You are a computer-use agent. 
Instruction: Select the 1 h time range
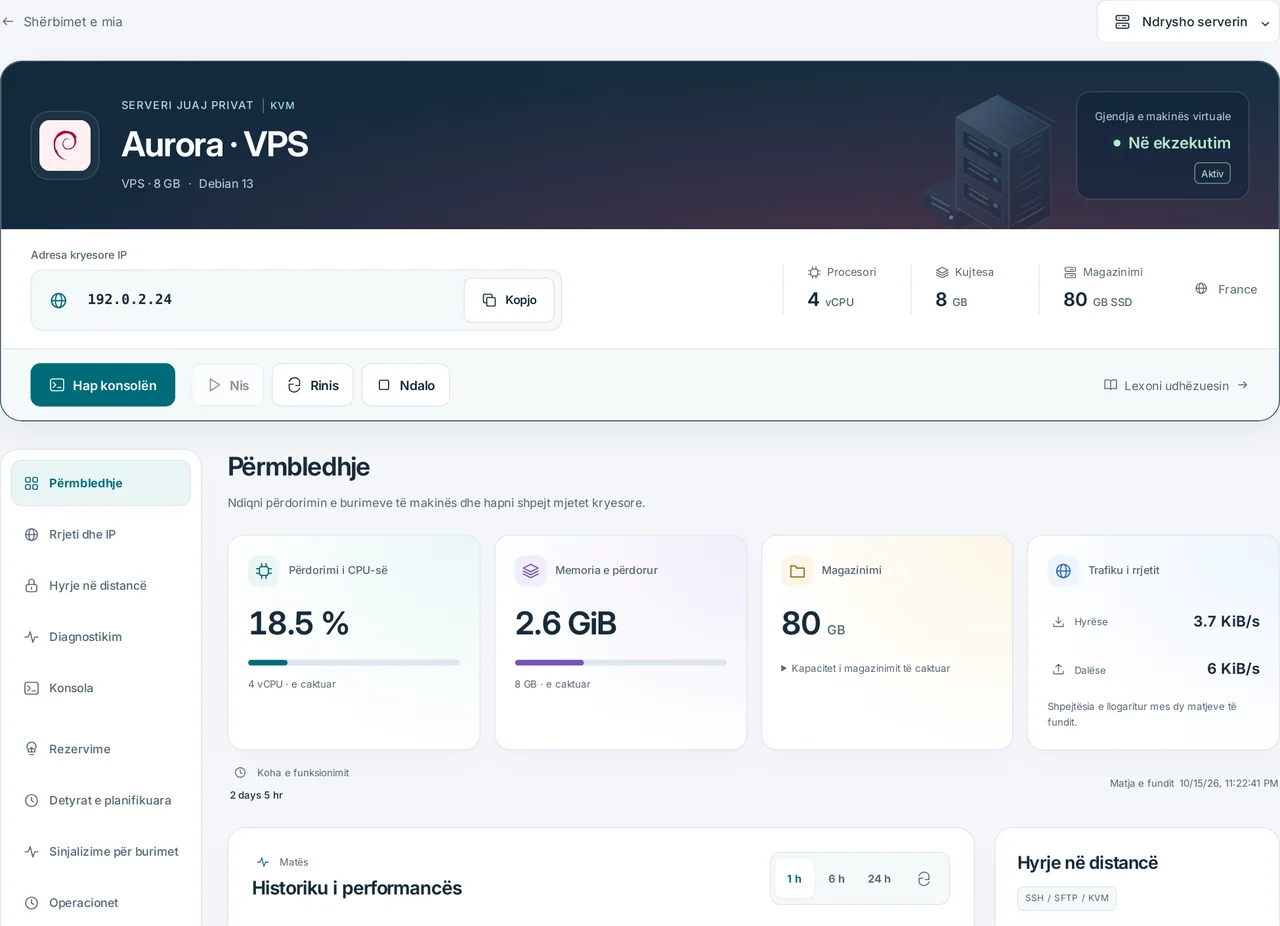[794, 879]
